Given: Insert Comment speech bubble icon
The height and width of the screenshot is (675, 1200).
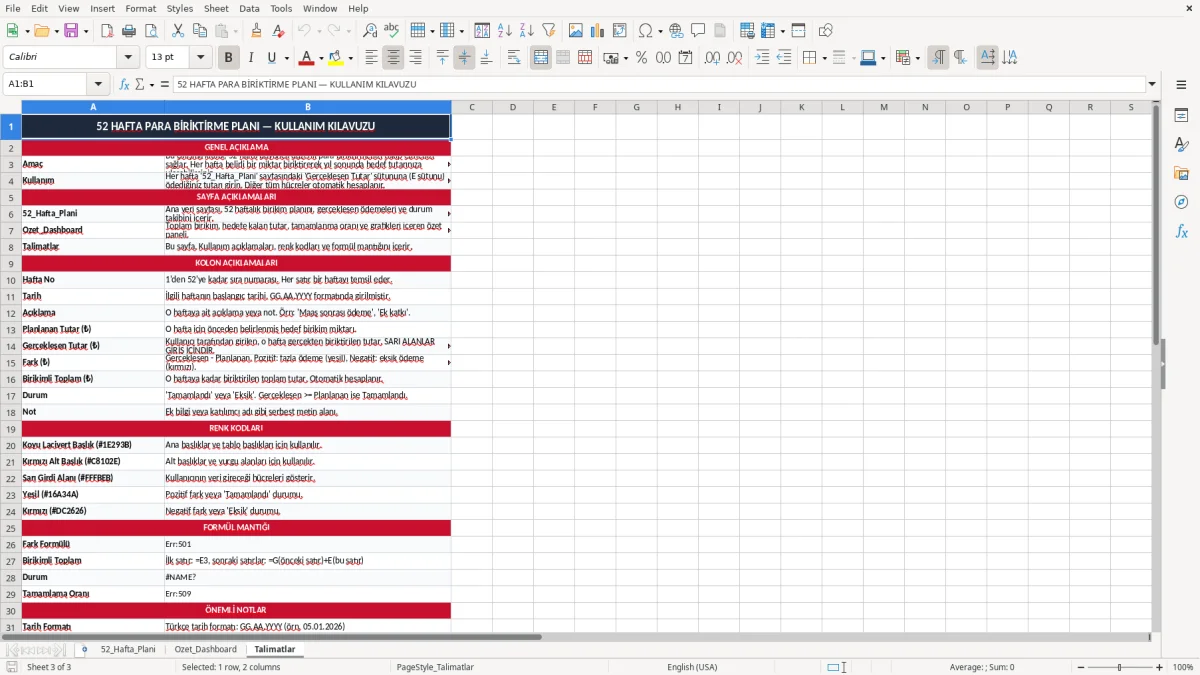Looking at the screenshot, I should [x=698, y=31].
